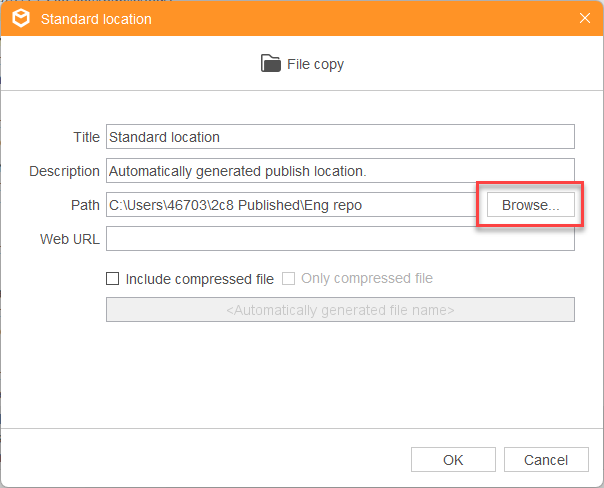Click the automatically generated file name box
The width and height of the screenshot is (604, 488).
coord(340,309)
